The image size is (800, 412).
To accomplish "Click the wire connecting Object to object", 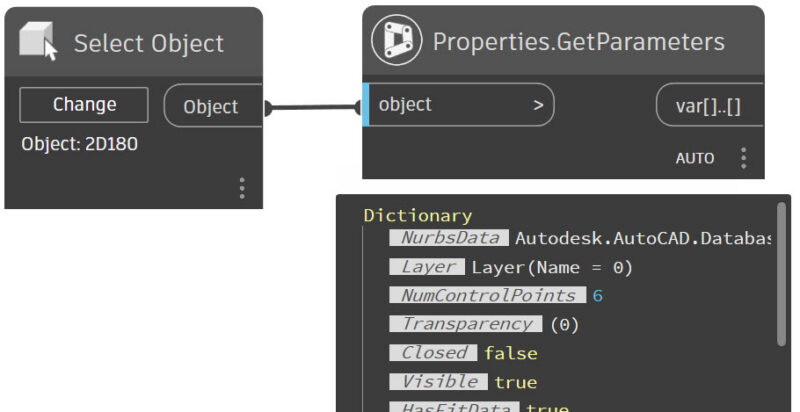I will (312, 107).
